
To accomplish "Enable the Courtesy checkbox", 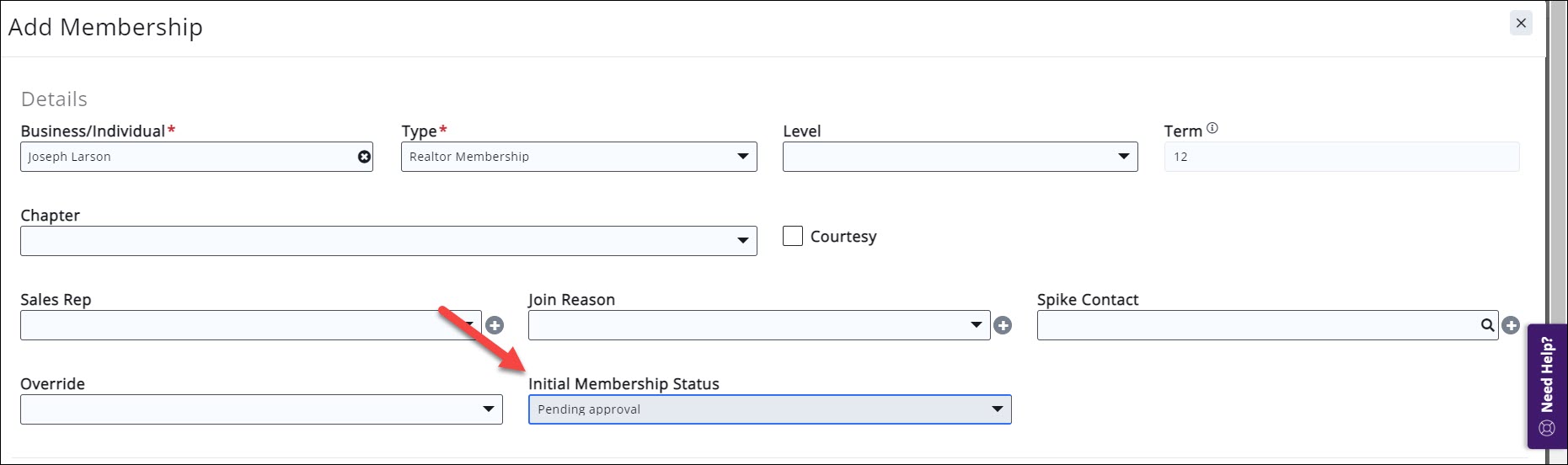I will (x=793, y=236).
